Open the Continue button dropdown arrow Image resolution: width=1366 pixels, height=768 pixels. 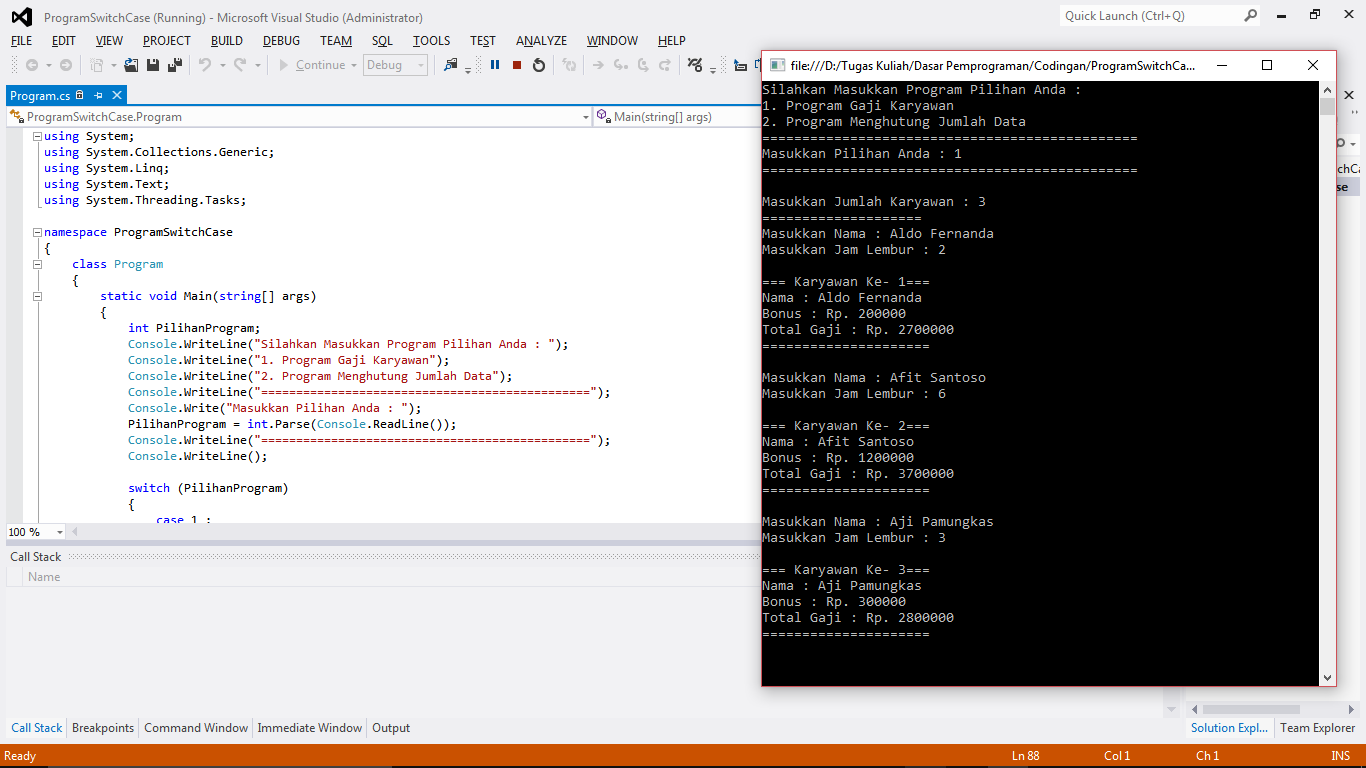(354, 65)
